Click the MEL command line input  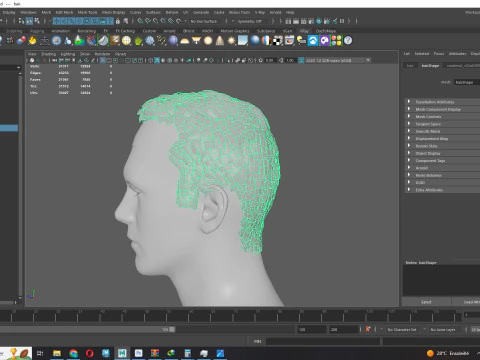(x=323, y=341)
